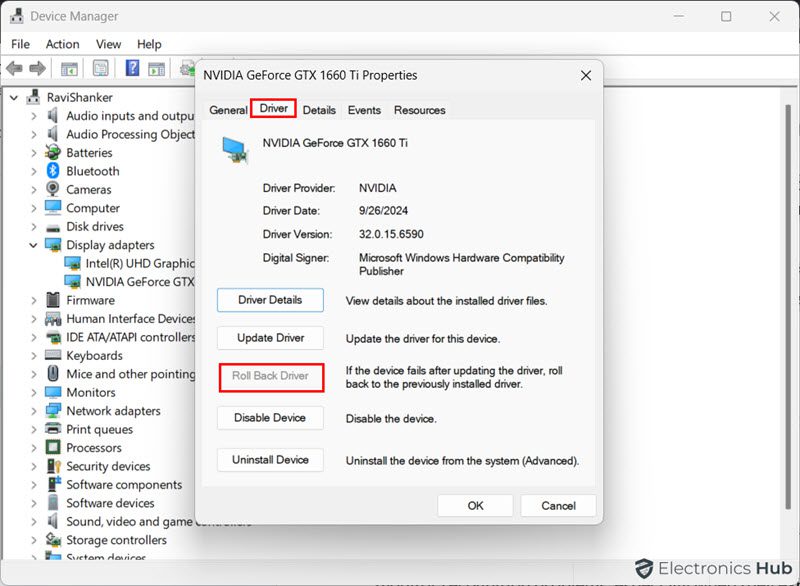Screen dimensions: 800x586
Task: Click the Cancel button in the properties dialog
Action: pyautogui.click(x=558, y=505)
